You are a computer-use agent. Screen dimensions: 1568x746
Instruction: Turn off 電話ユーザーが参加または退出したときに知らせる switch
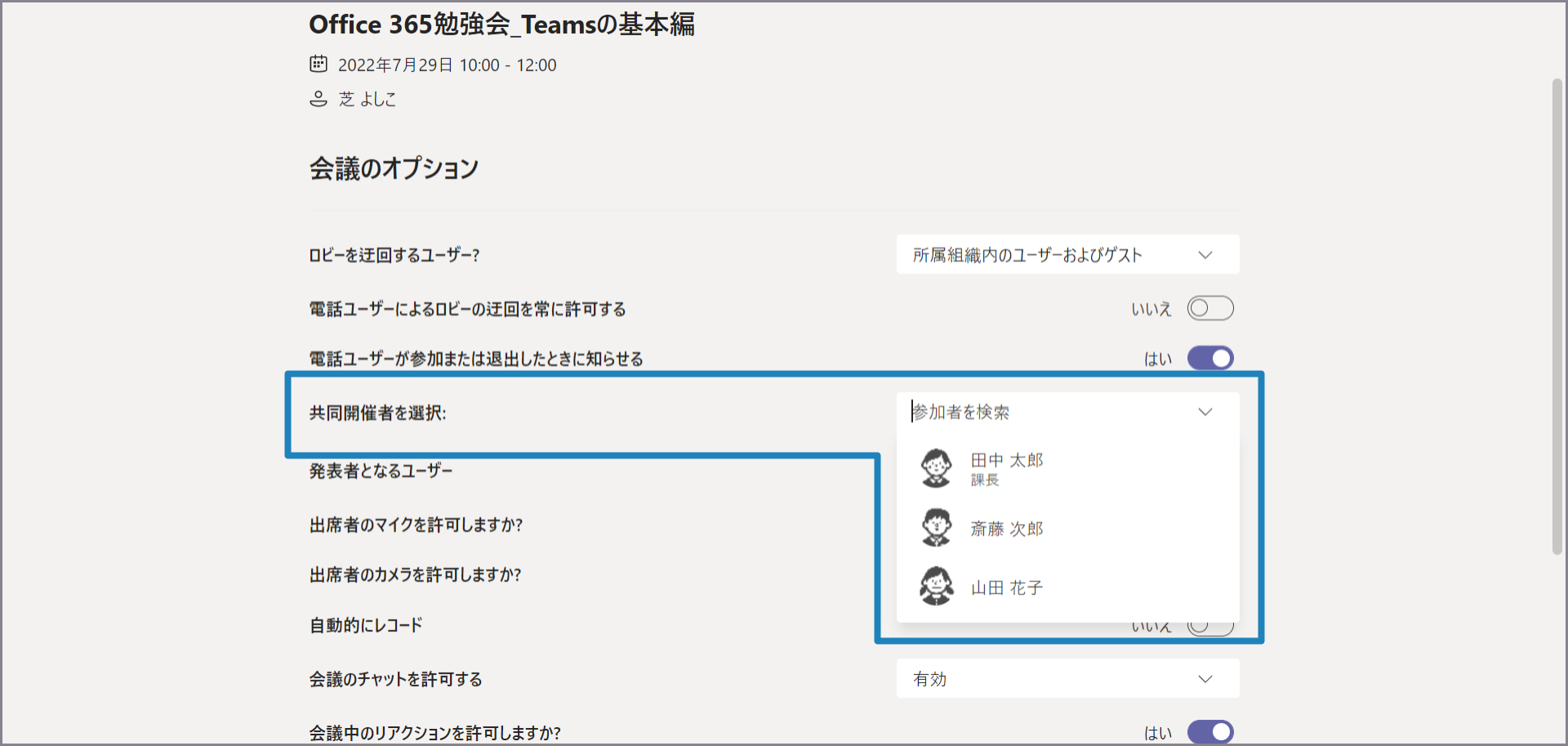(1210, 358)
